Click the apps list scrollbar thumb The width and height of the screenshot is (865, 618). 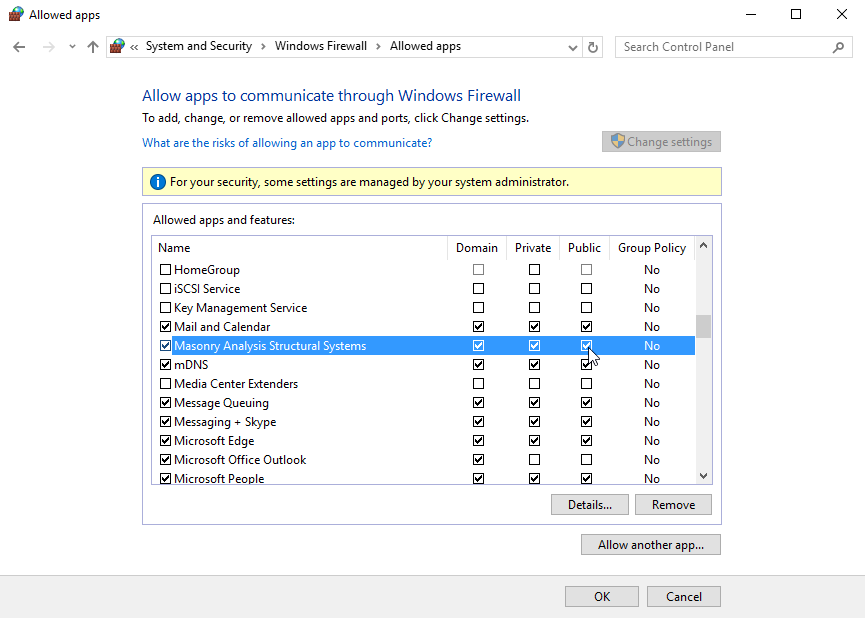coord(703,326)
